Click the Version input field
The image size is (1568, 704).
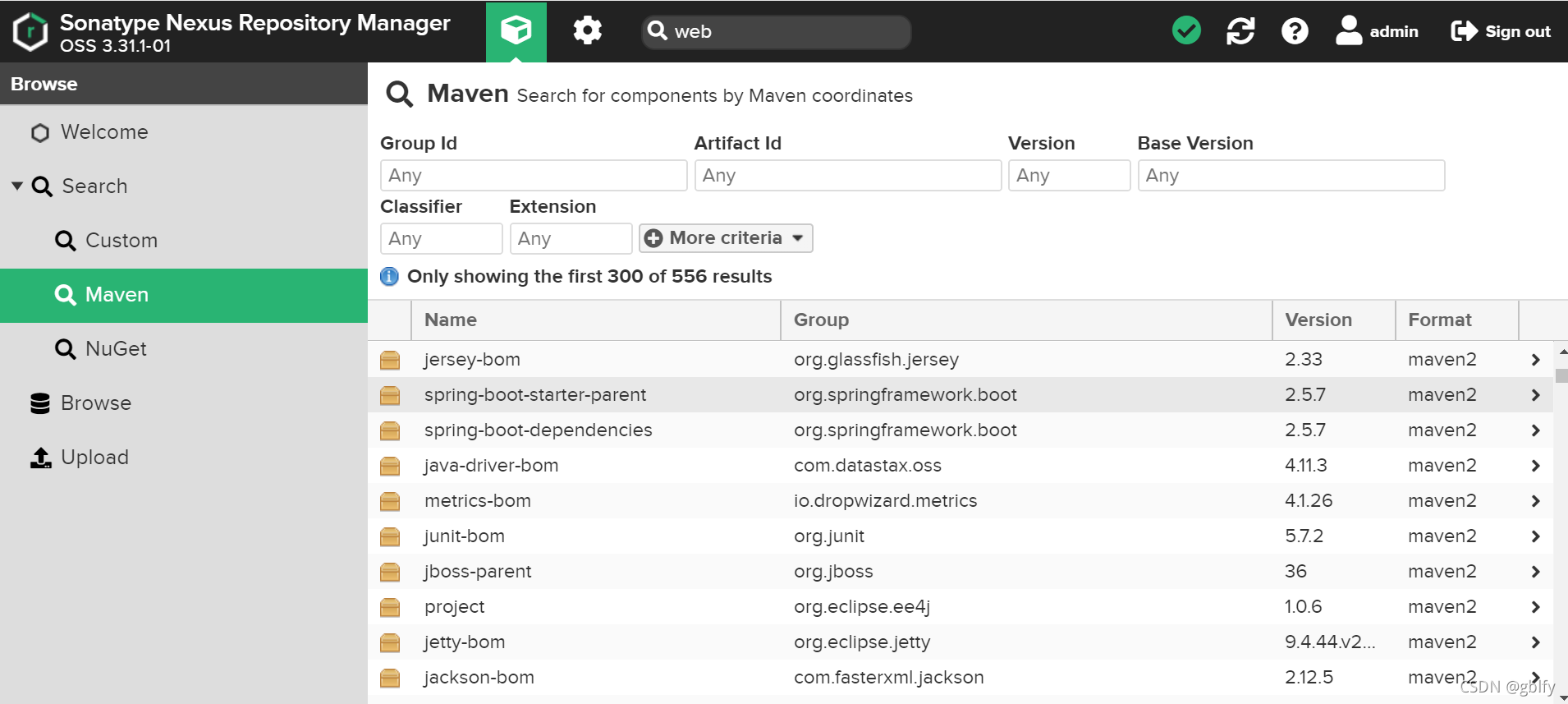point(1070,175)
